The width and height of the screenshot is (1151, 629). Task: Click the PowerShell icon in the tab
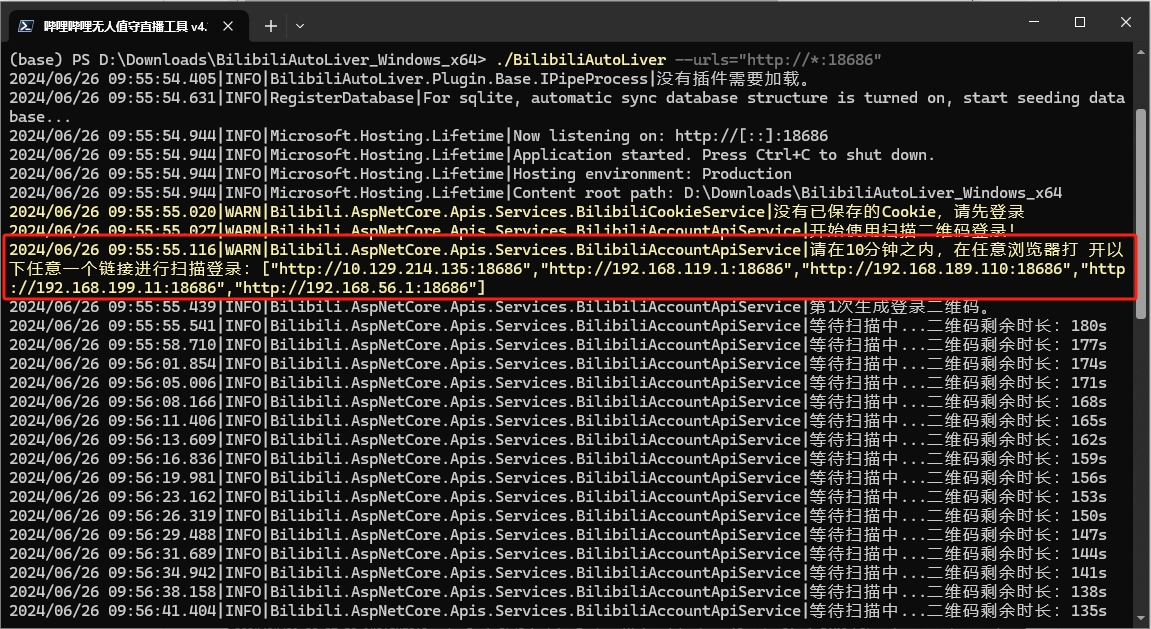(x=26, y=26)
